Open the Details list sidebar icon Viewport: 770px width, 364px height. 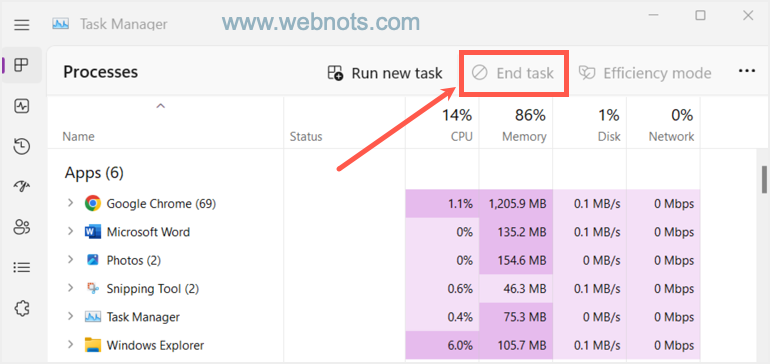(22, 267)
